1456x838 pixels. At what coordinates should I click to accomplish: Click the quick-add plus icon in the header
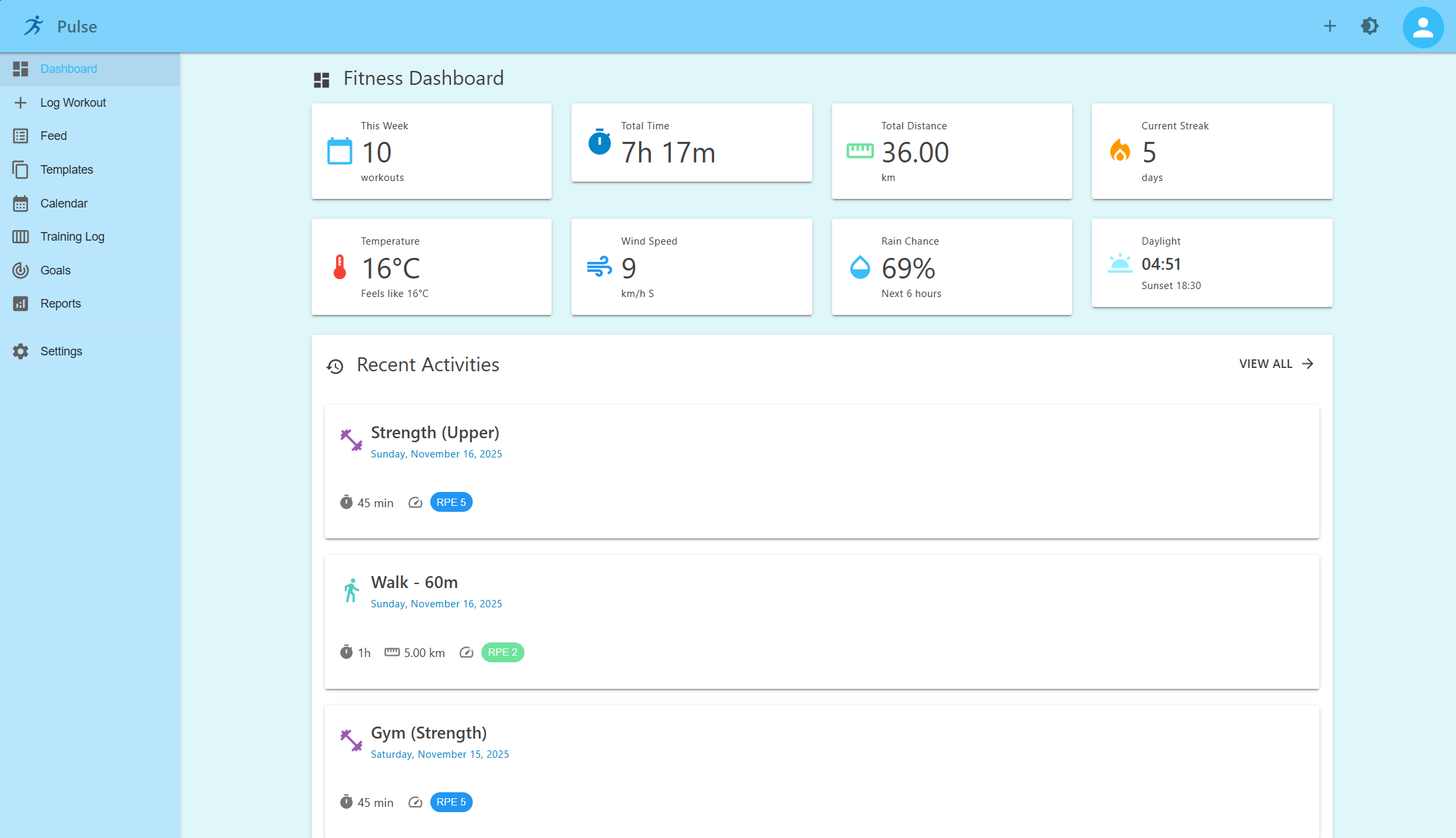[x=1330, y=26]
